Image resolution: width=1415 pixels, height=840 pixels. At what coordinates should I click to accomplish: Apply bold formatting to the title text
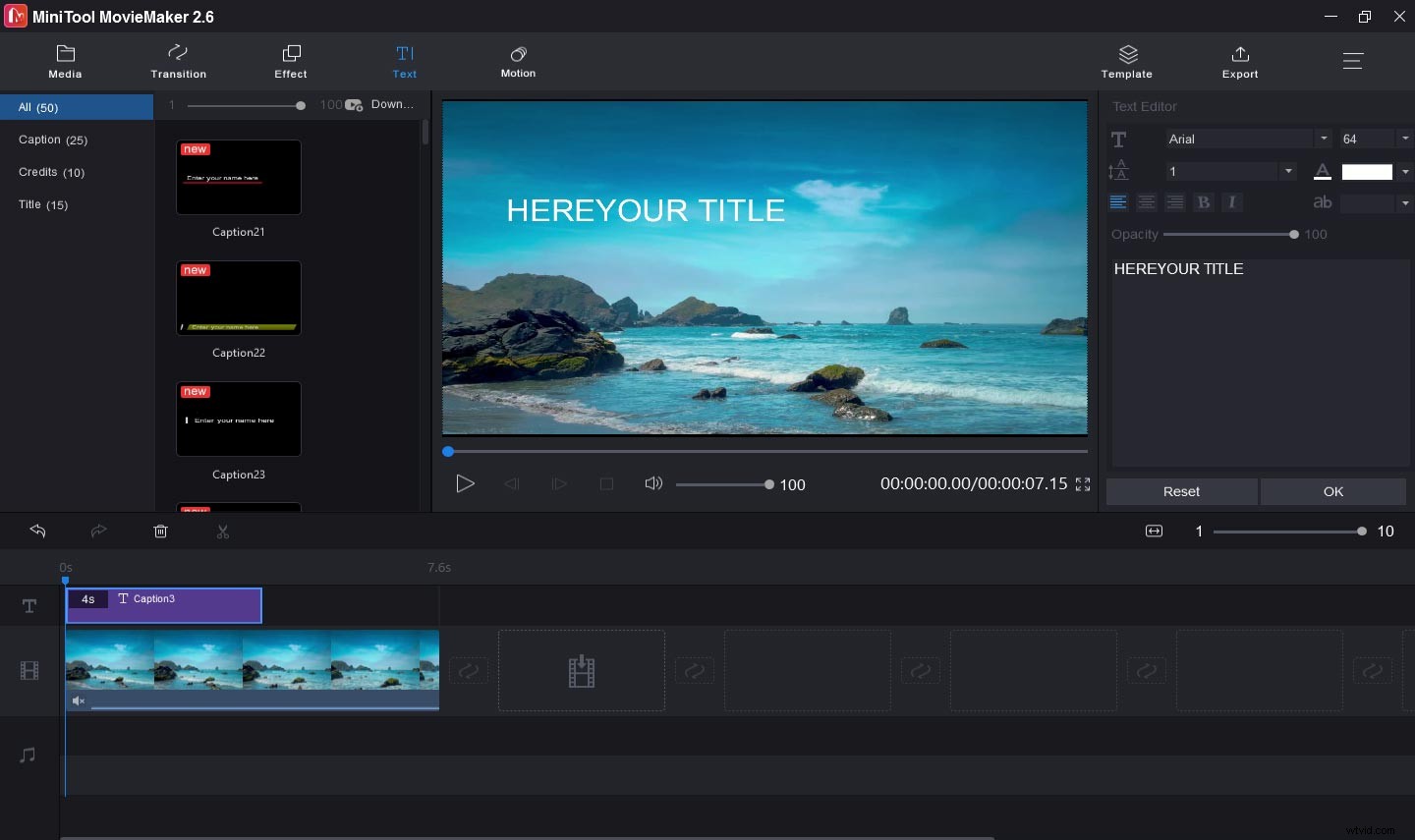1204,201
